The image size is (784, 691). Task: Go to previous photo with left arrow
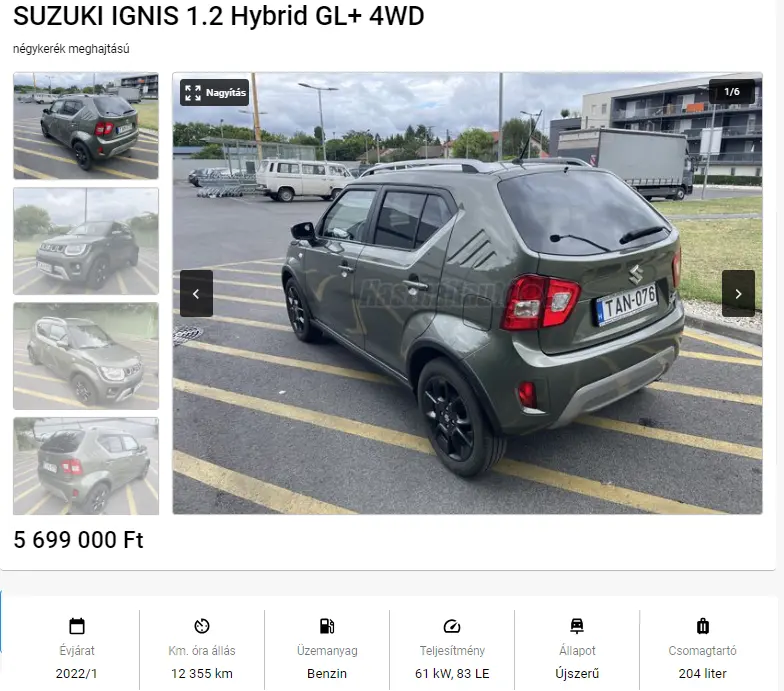pos(196,294)
